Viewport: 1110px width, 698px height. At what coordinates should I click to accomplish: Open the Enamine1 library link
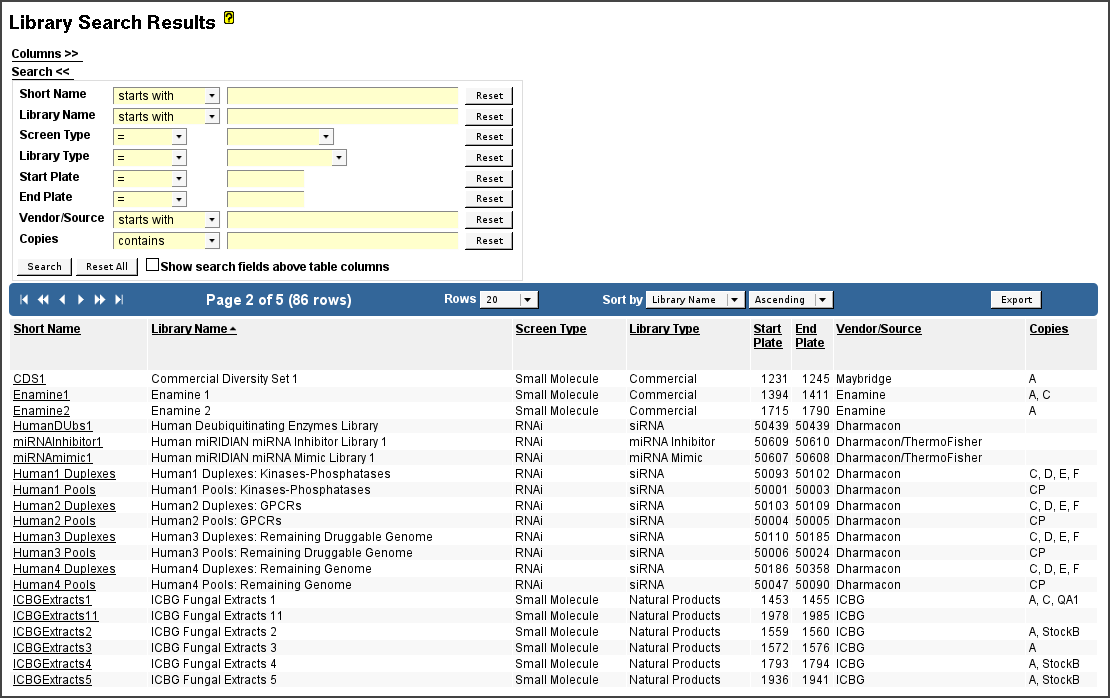[41, 395]
